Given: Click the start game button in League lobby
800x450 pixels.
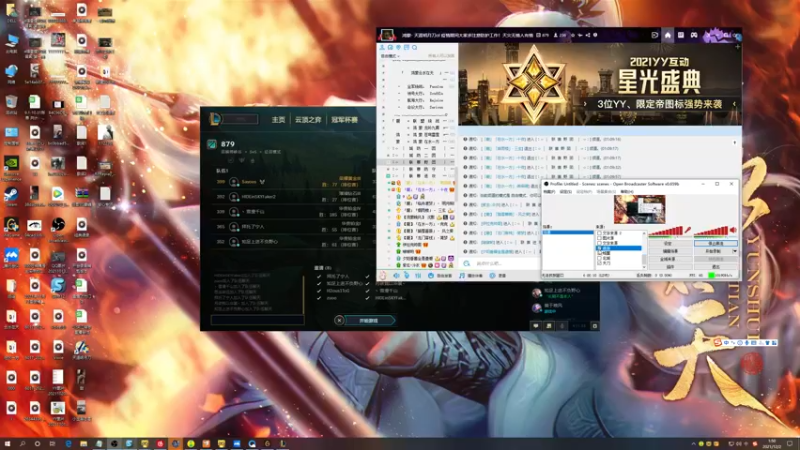Looking at the screenshot, I should click(x=369, y=320).
